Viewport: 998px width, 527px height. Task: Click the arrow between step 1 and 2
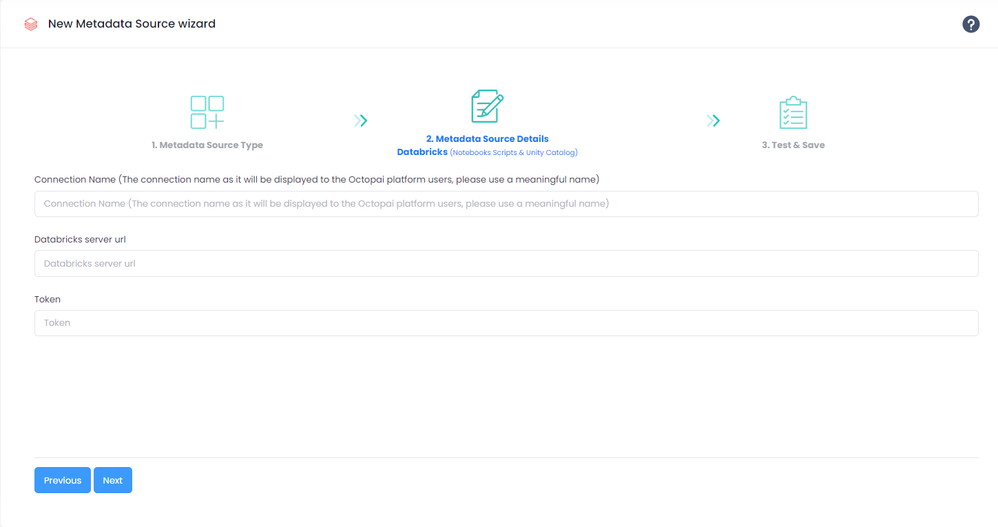[x=361, y=120]
